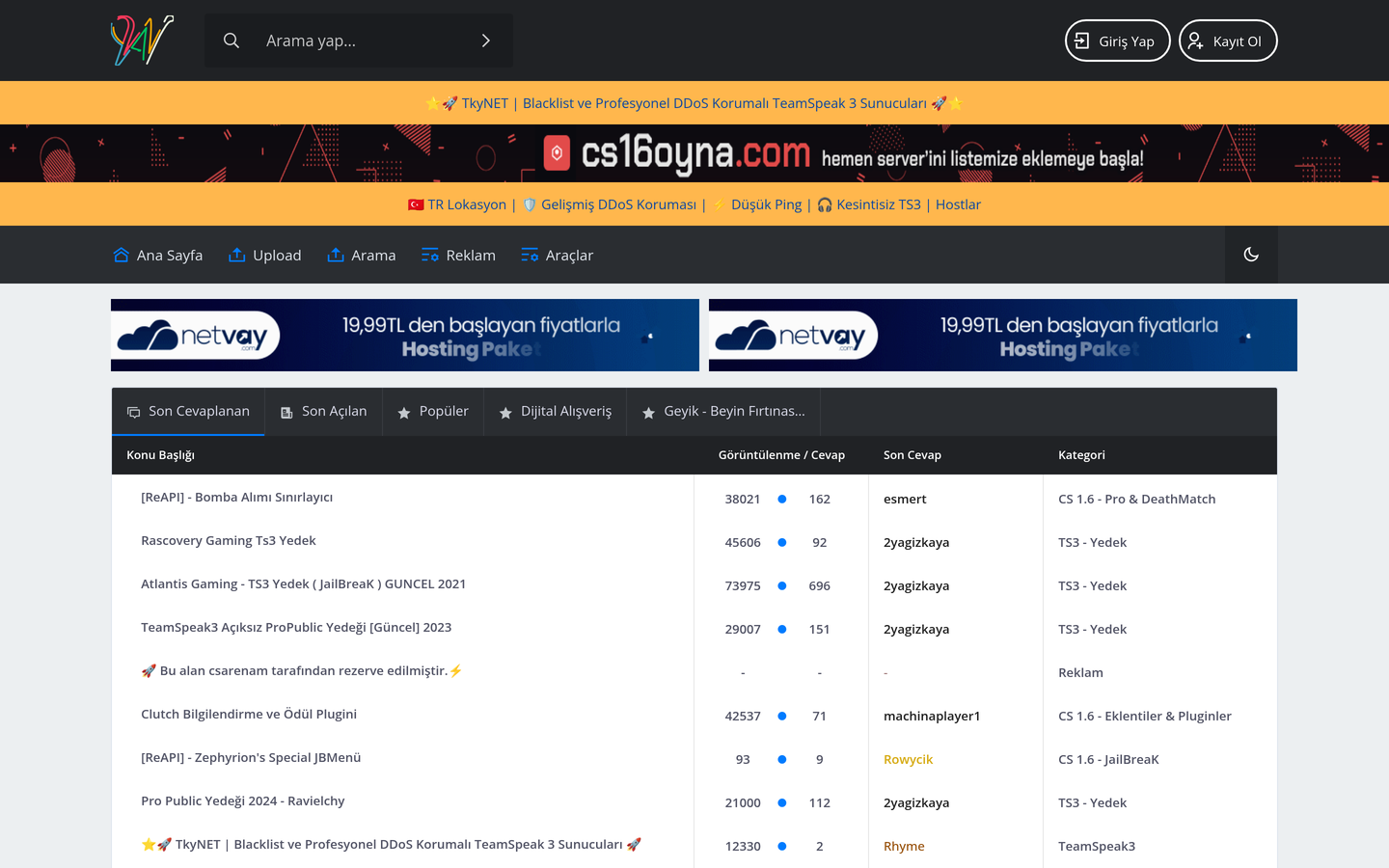The image size is (1389, 868).
Task: Click the Ana Sayfa home icon
Action: [x=121, y=255]
